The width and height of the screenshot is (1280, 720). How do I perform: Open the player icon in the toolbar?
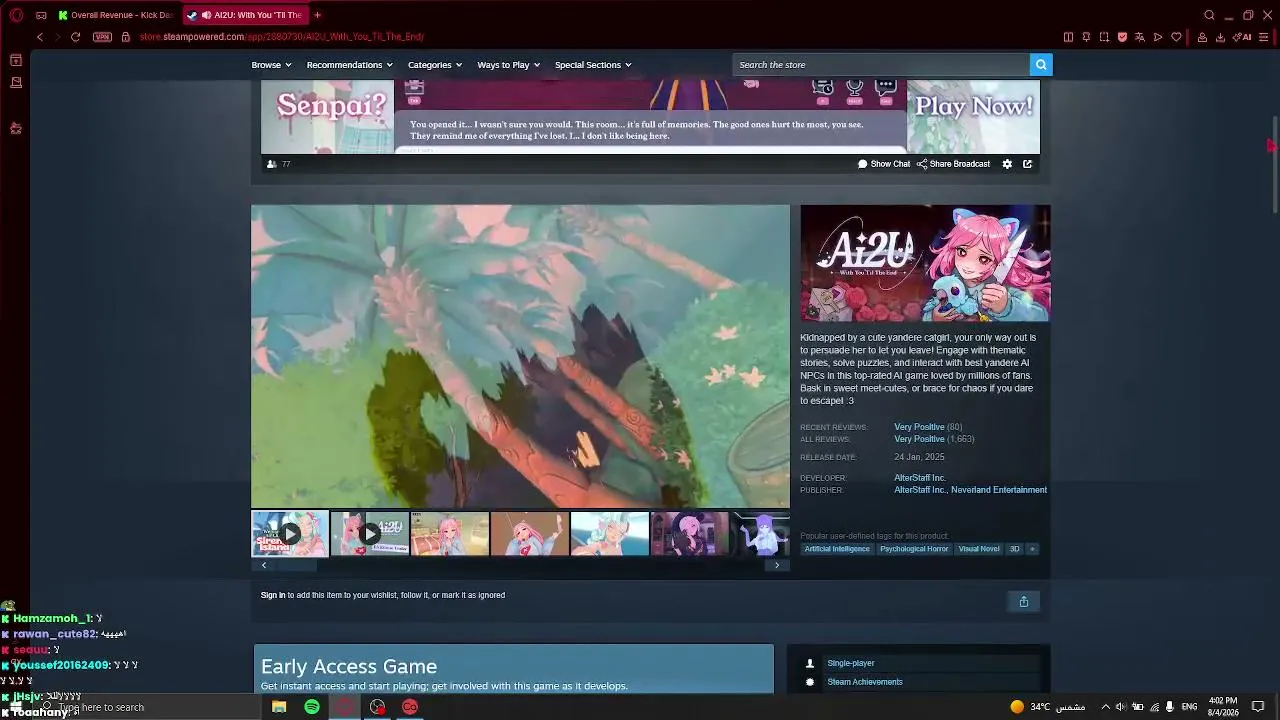click(x=1158, y=37)
